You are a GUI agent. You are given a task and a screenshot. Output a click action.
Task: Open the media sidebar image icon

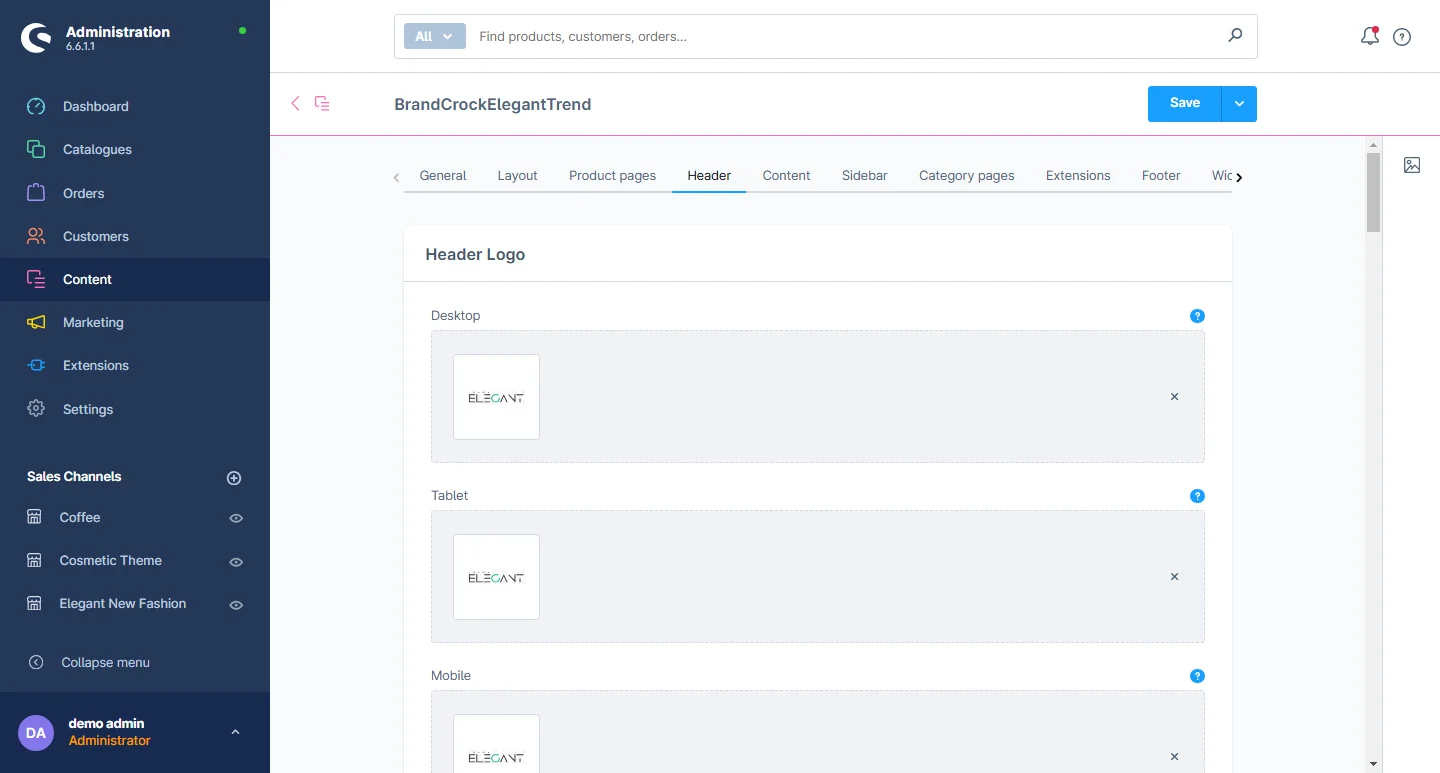(x=1411, y=165)
